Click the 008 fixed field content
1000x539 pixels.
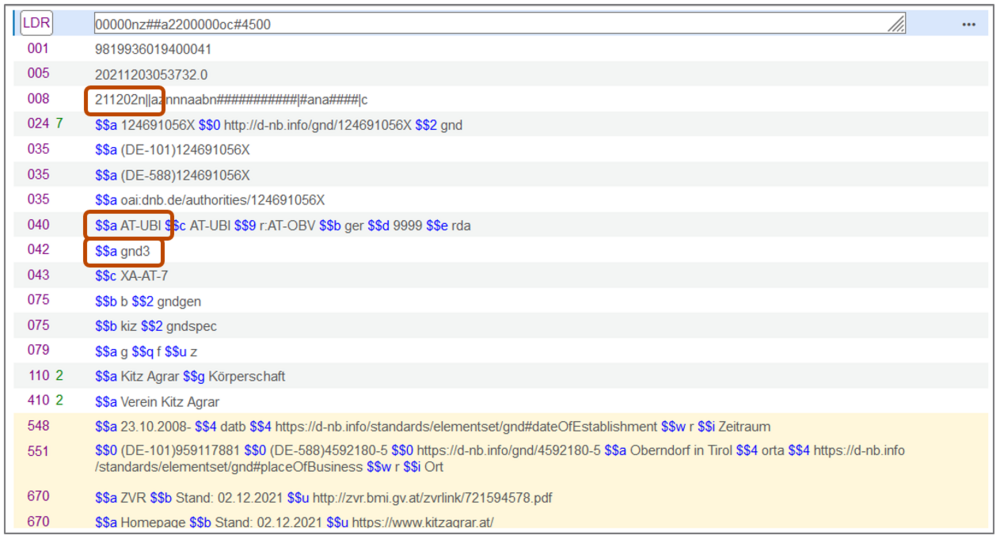pos(231,100)
